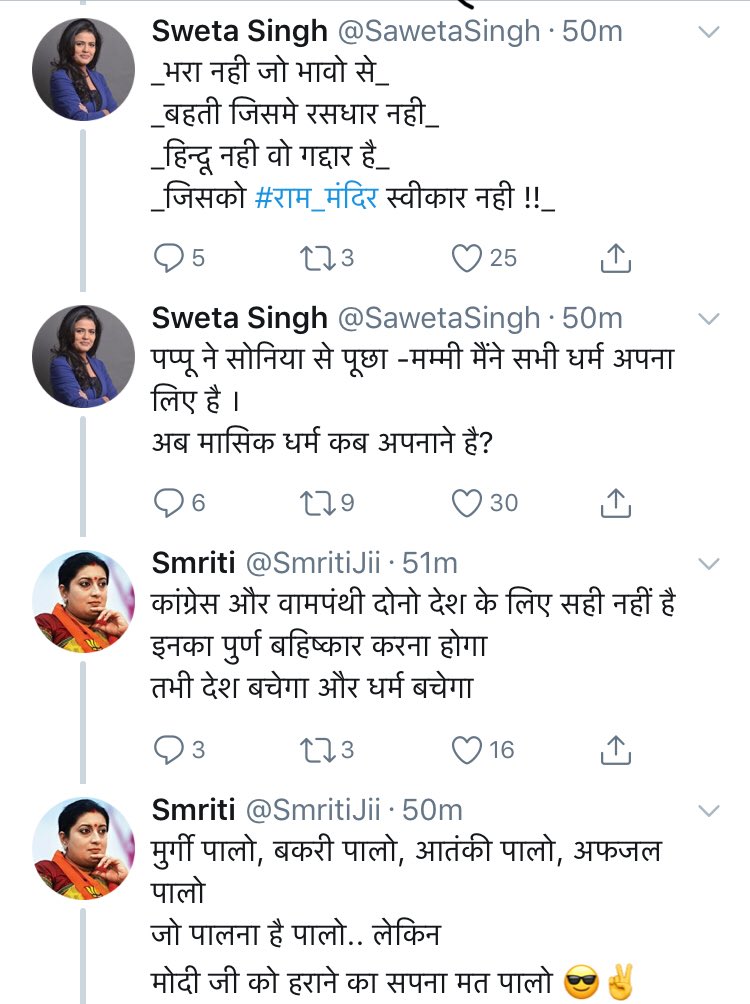750x1004 pixels.
Task: Like the tweet with 25 likes
Action: [x=466, y=258]
